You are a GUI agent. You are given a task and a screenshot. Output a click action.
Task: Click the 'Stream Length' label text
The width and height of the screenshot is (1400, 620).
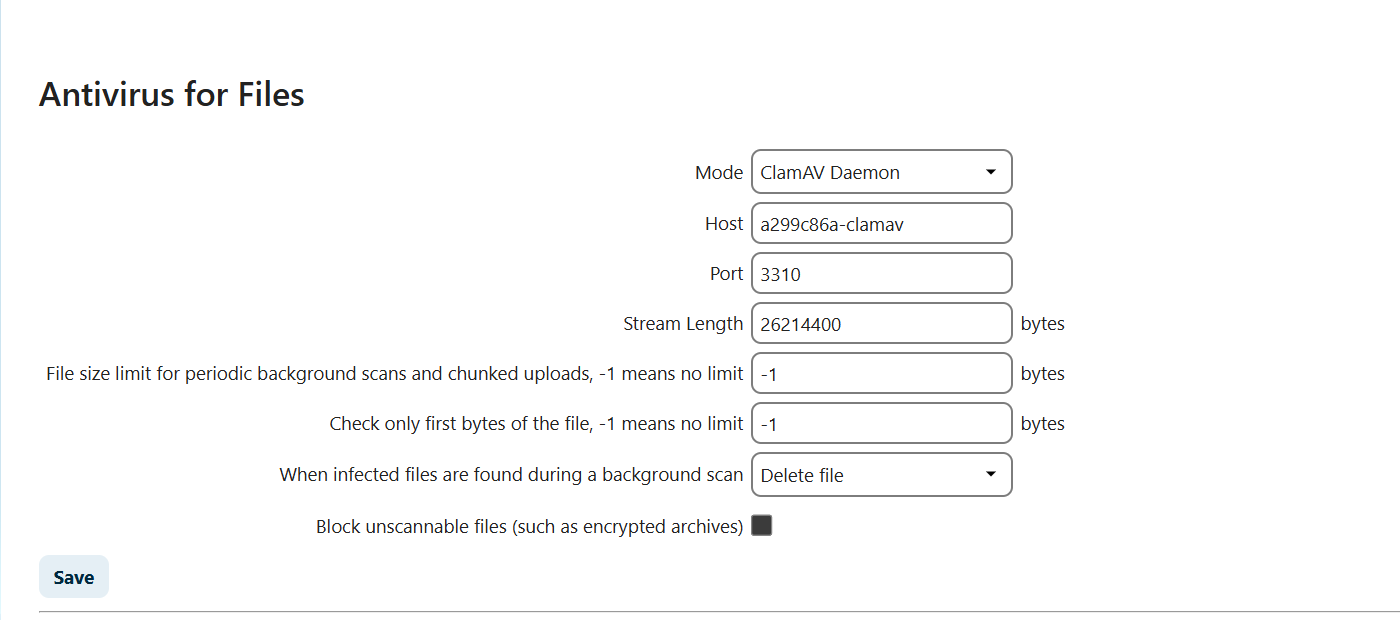[683, 324]
